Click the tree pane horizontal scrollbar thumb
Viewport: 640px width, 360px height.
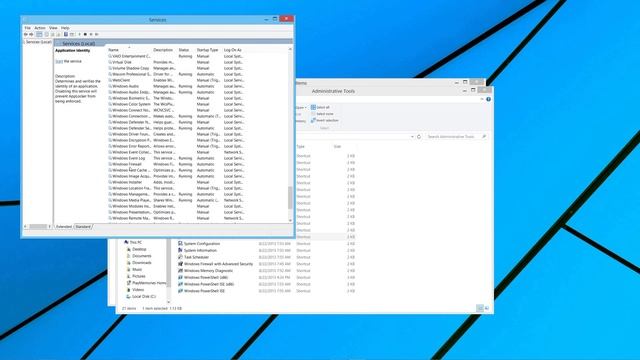38,227
